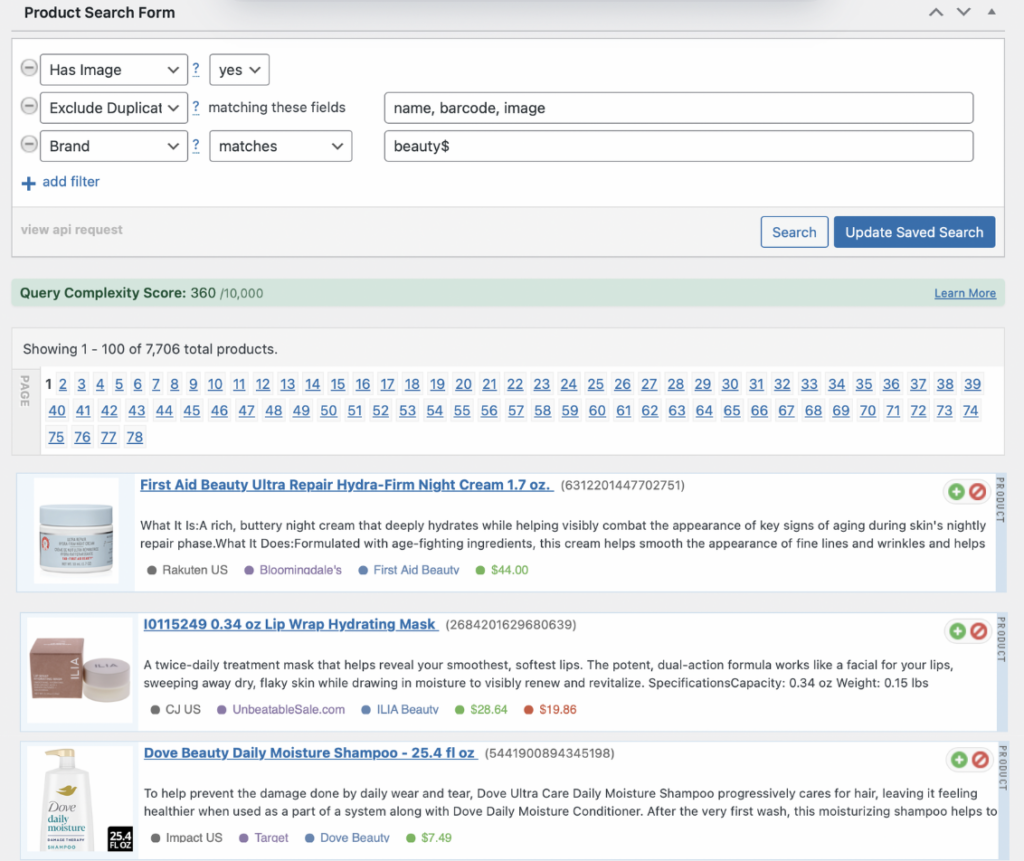Go to last results page 78
1024x861 pixels.
(x=135, y=437)
